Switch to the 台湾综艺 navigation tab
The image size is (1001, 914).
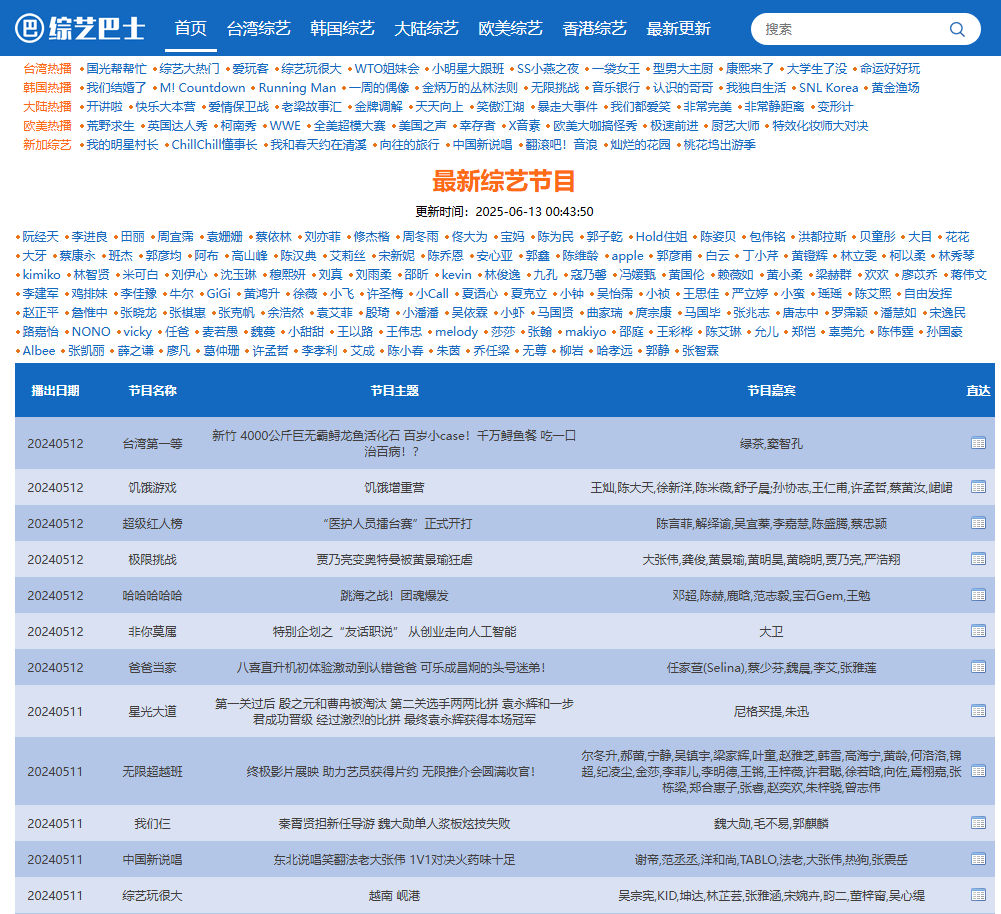[258, 28]
